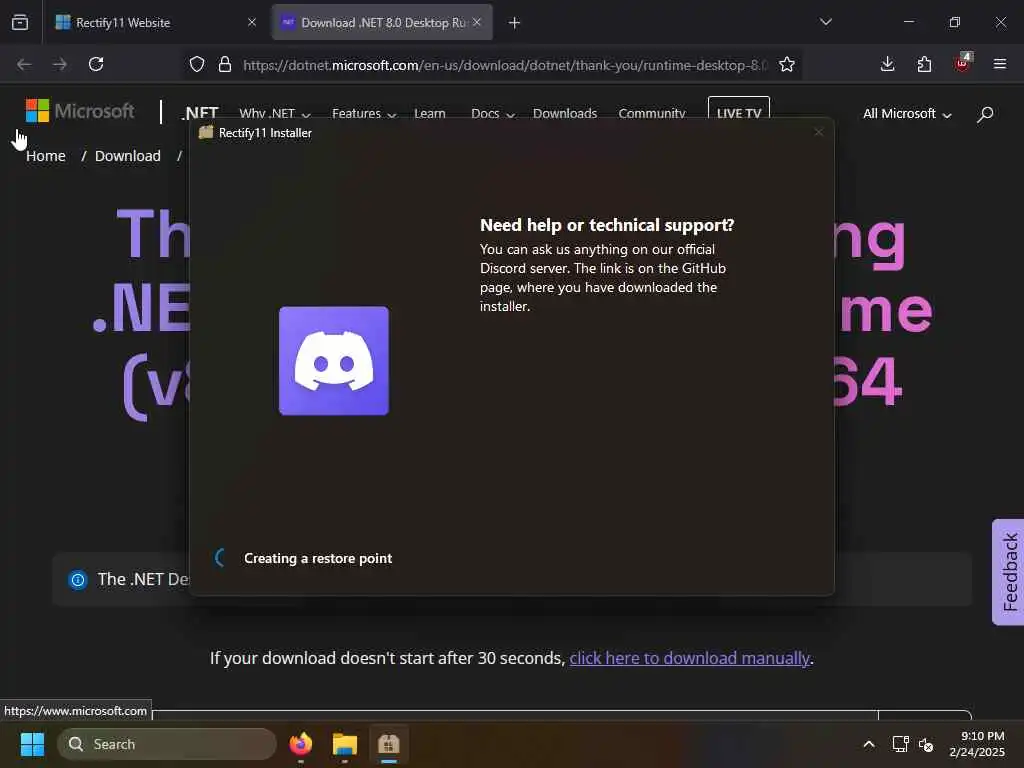Image resolution: width=1024 pixels, height=768 pixels.
Task: Click the 'Need help or technical support?' heading
Action: 607,225
